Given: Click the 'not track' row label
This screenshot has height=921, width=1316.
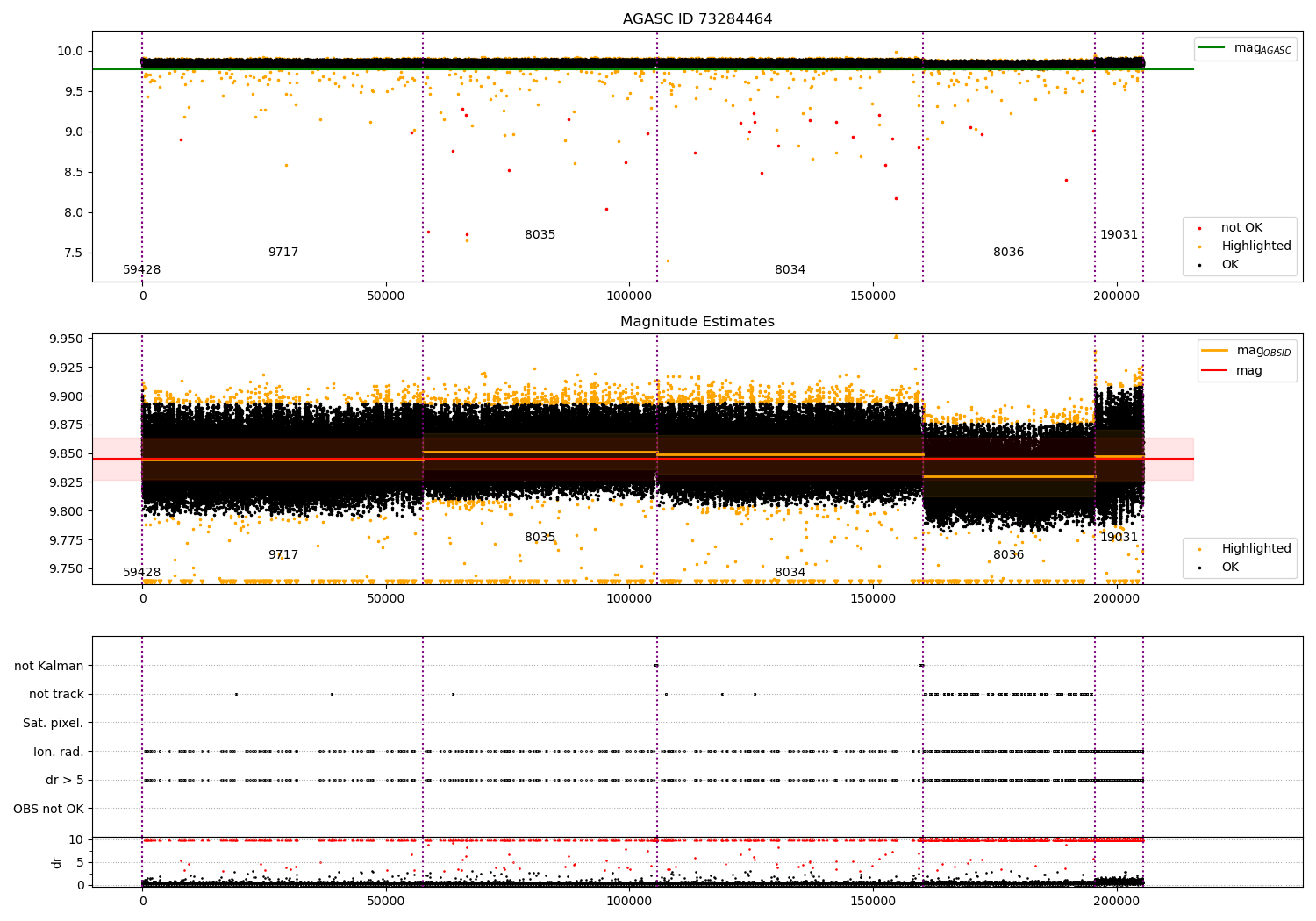Looking at the screenshot, I should pos(56,695).
